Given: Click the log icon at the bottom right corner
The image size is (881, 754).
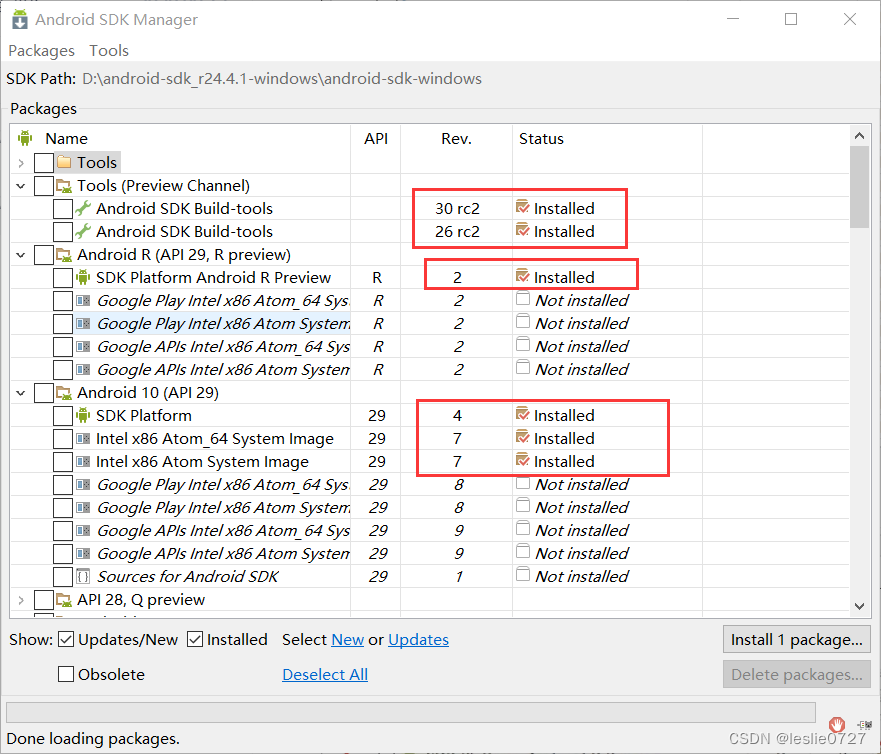Looking at the screenshot, I should [x=865, y=725].
